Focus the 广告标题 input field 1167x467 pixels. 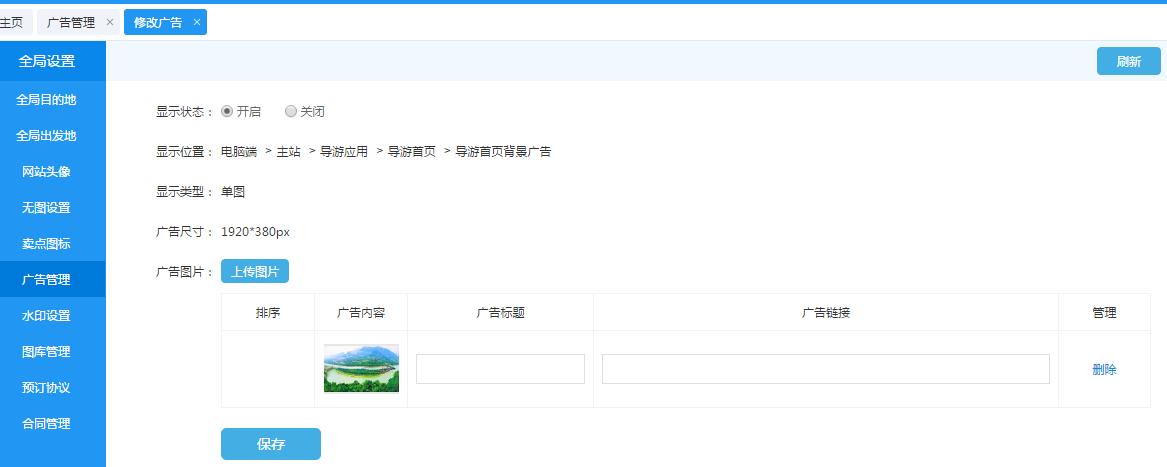click(x=500, y=369)
